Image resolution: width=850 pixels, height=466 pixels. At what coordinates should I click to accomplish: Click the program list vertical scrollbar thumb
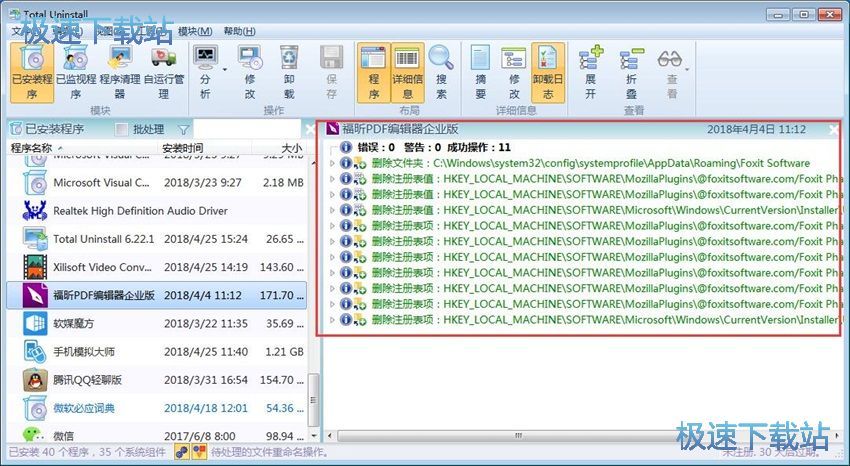[x=313, y=400]
